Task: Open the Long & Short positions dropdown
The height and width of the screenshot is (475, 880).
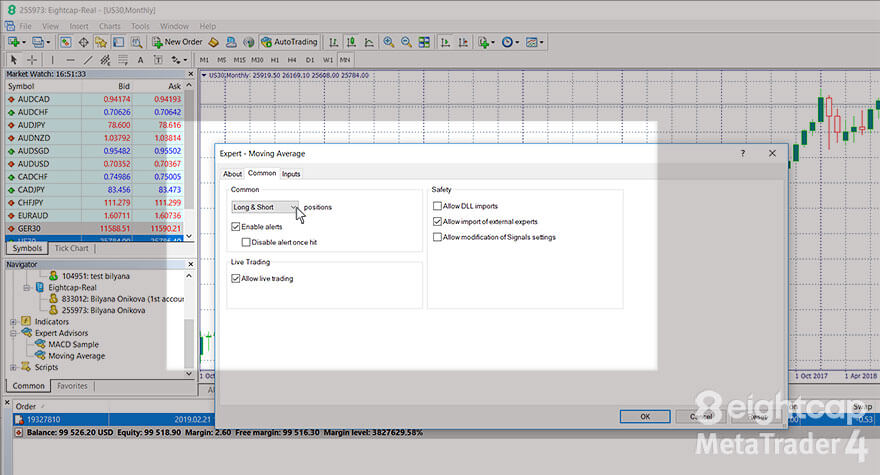Action: point(265,207)
